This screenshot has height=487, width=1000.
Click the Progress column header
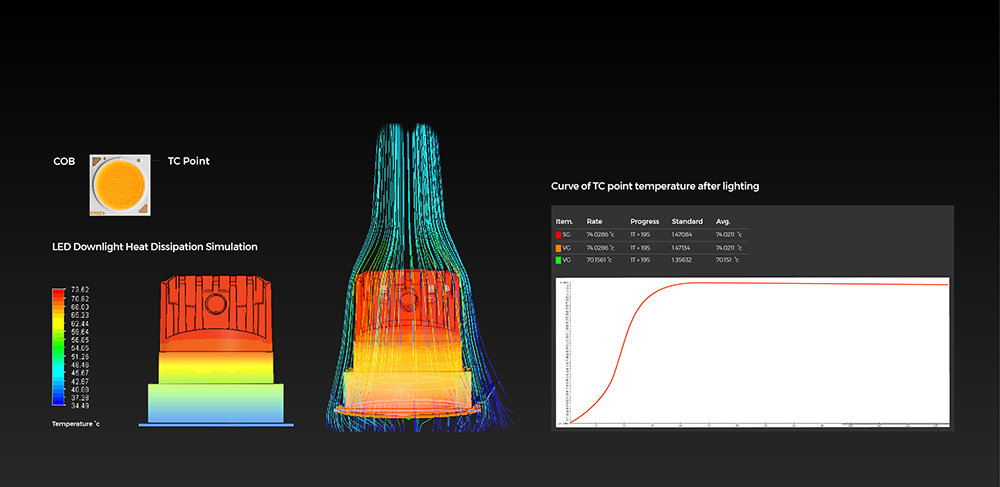point(644,221)
